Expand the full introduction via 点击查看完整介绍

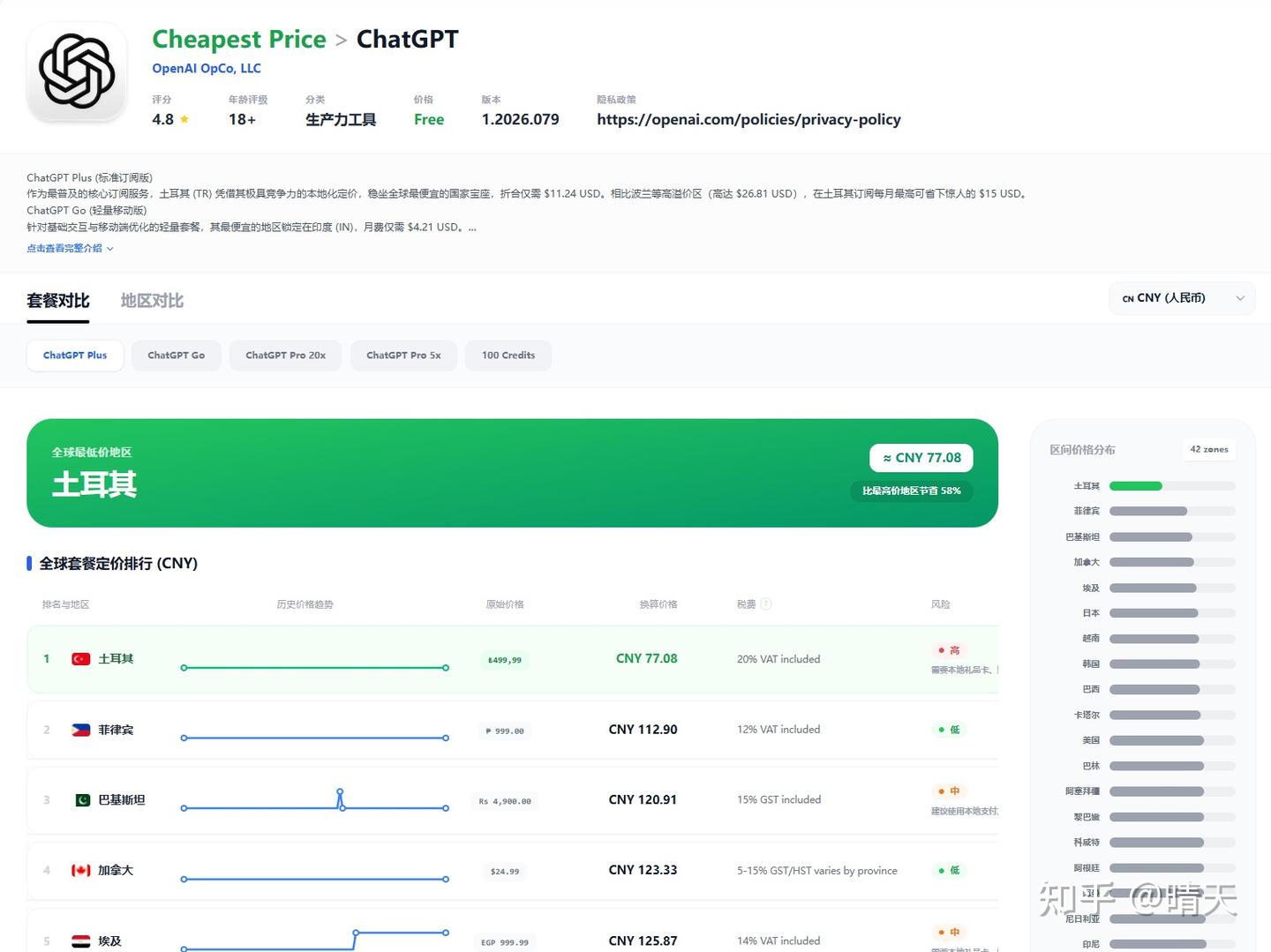point(70,249)
